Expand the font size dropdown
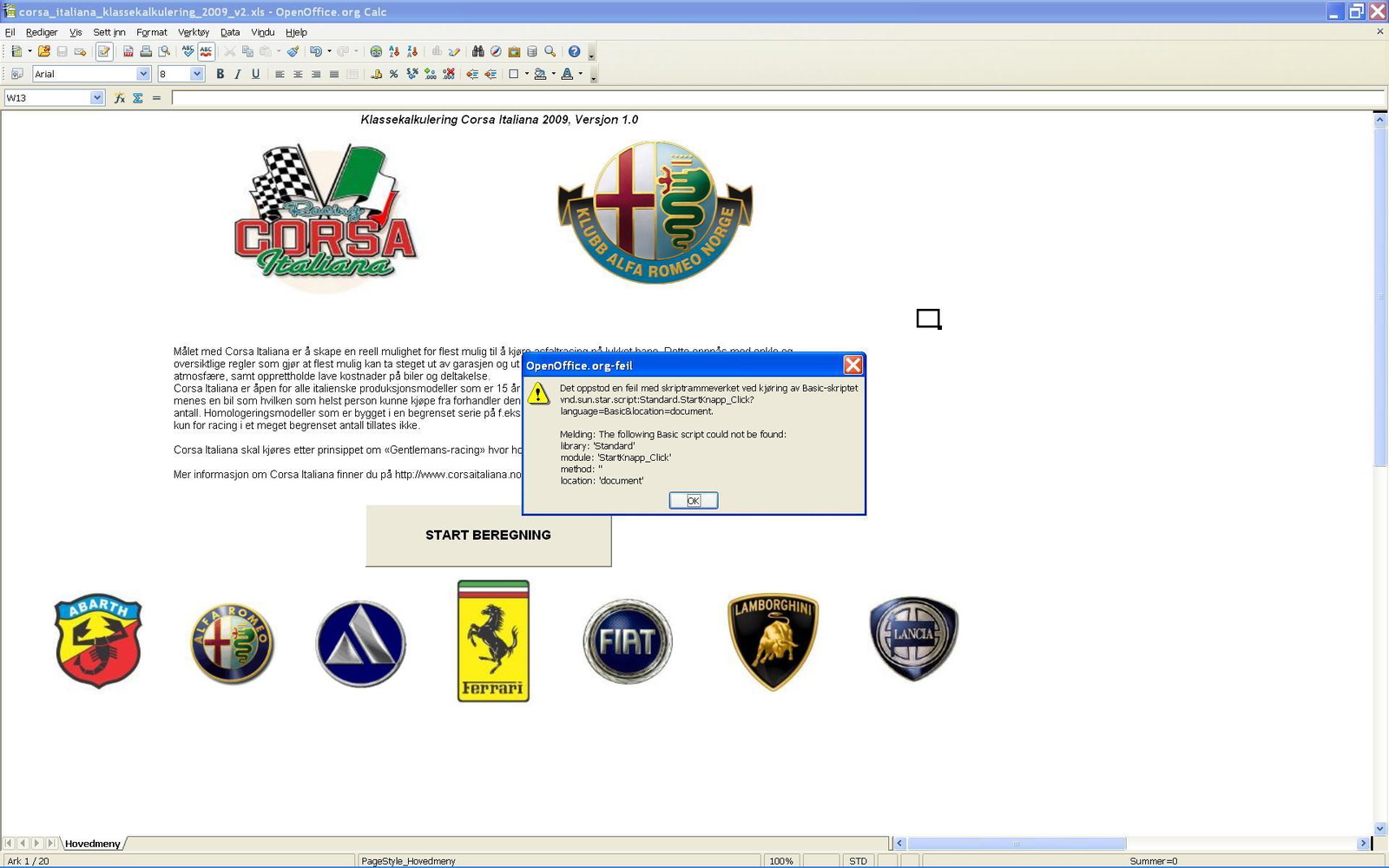Image resolution: width=1389 pixels, height=868 pixels. [x=197, y=75]
